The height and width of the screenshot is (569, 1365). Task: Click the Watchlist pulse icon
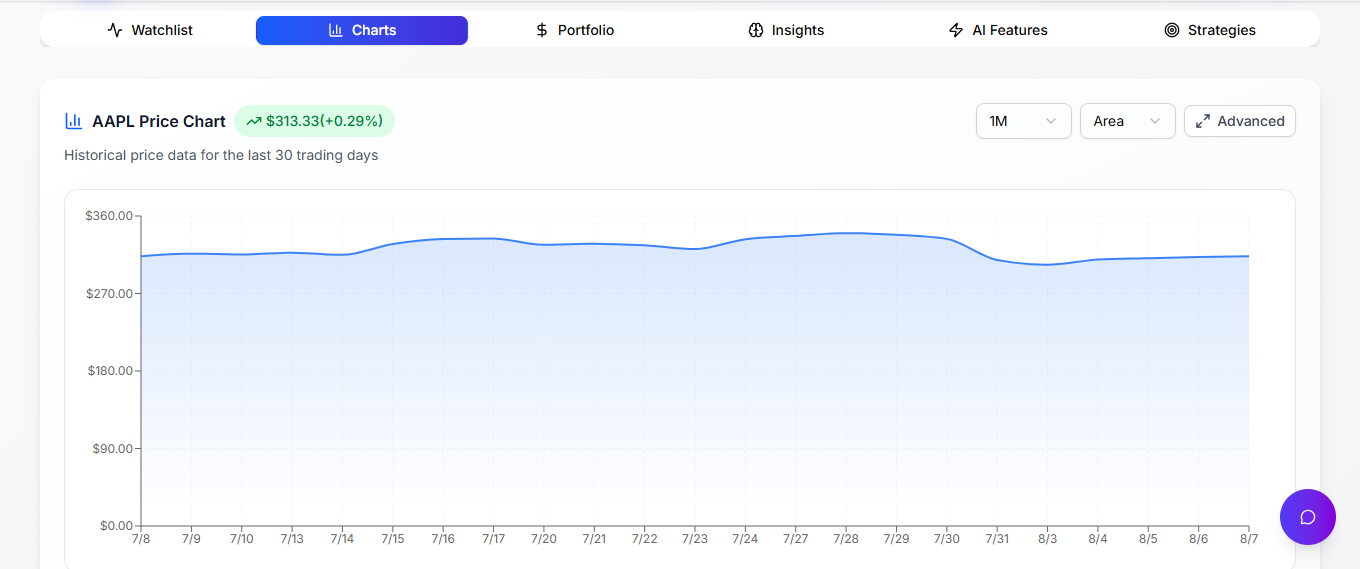(115, 30)
